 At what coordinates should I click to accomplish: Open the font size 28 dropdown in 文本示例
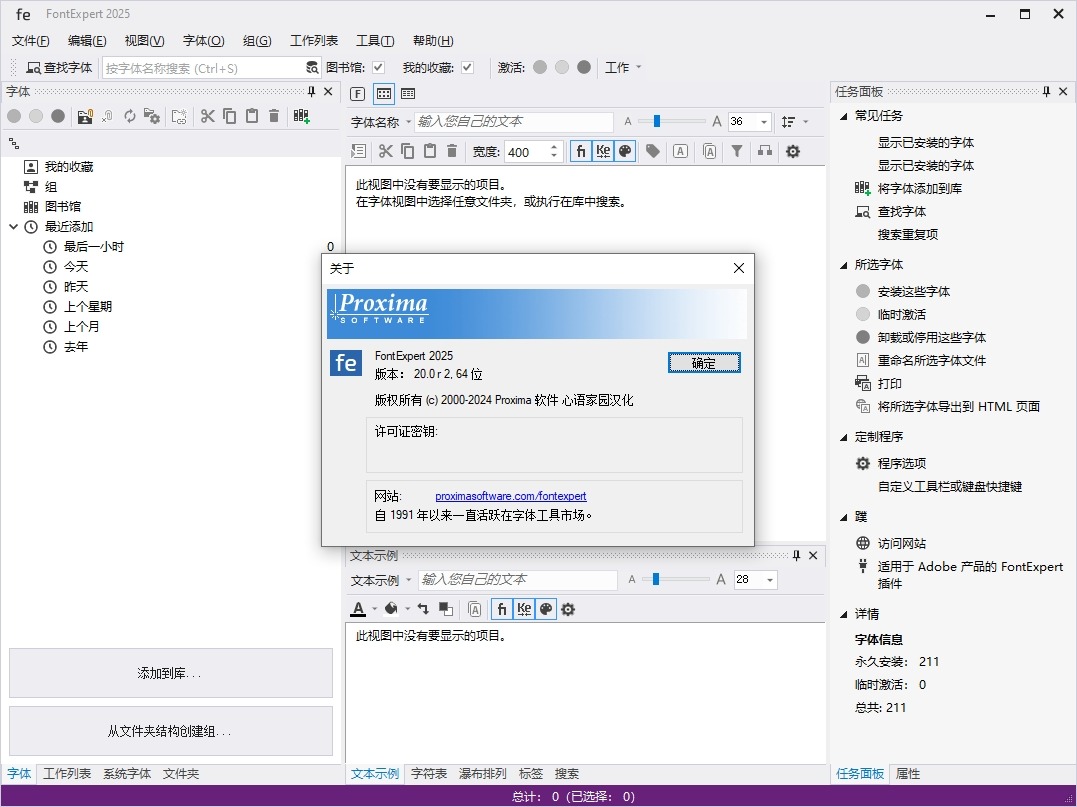coord(770,580)
